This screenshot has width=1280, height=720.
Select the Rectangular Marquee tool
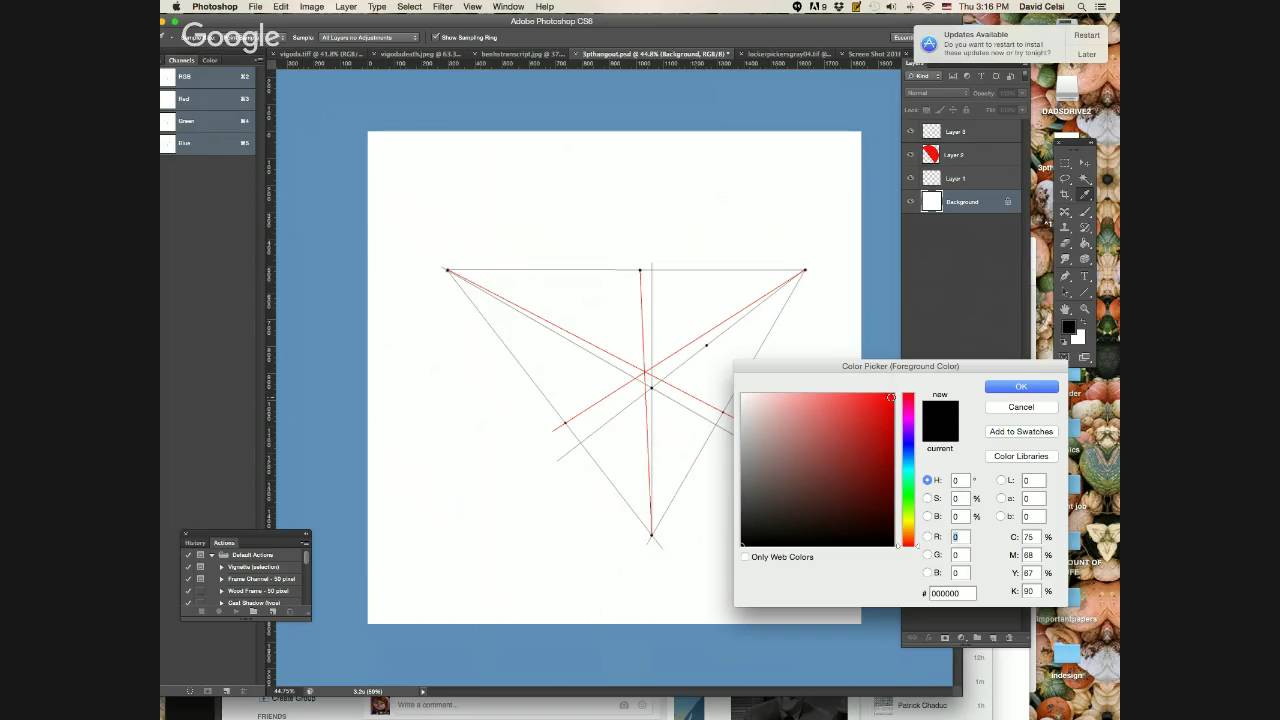[1064, 163]
